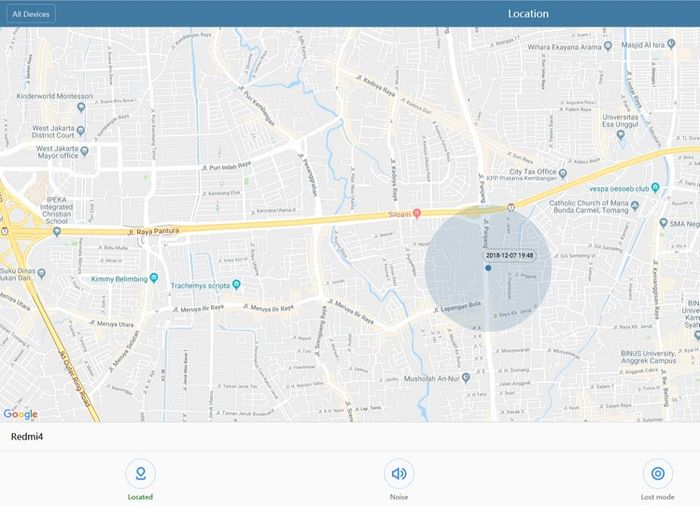Select Masjid Al Isra pin

(671, 44)
